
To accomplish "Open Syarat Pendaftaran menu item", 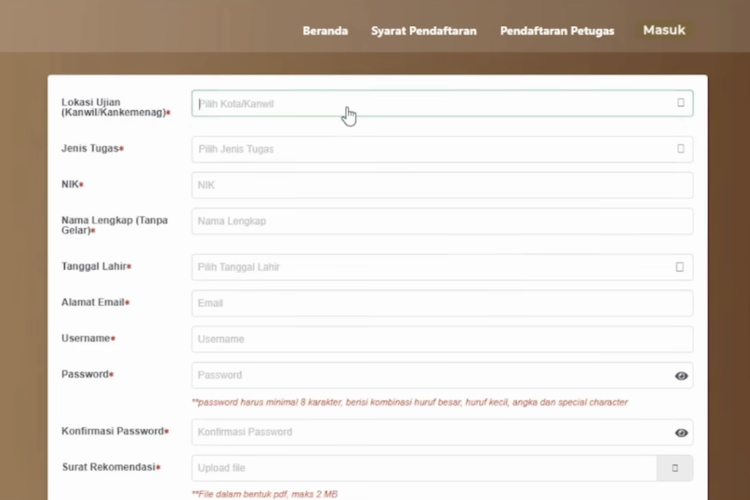I will [x=424, y=31].
